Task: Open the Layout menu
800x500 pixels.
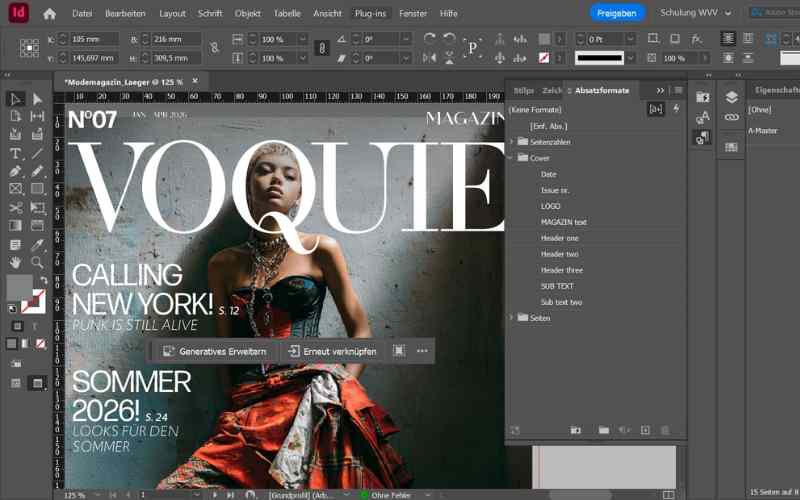Action: (172, 14)
